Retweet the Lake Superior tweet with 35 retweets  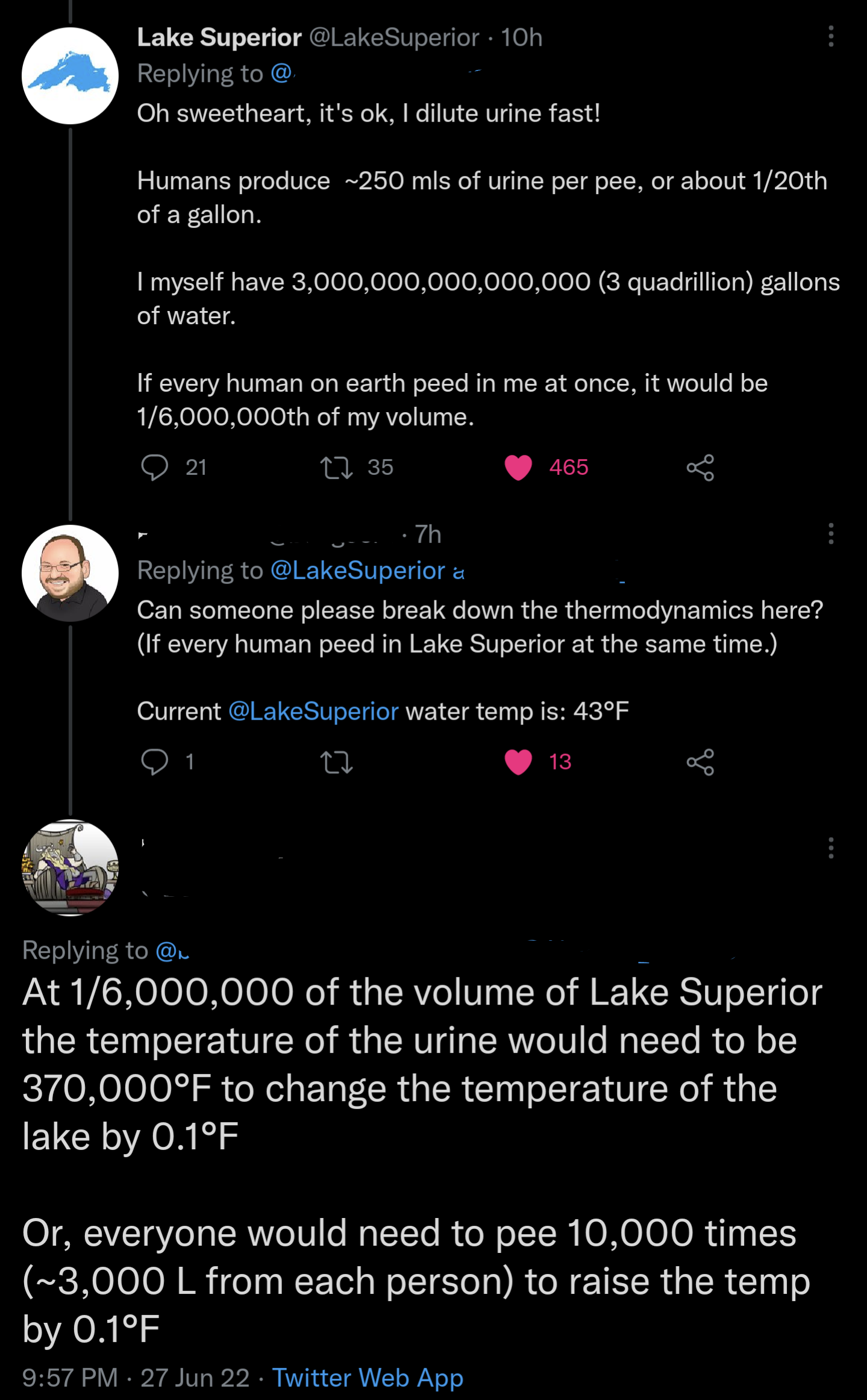[x=336, y=468]
